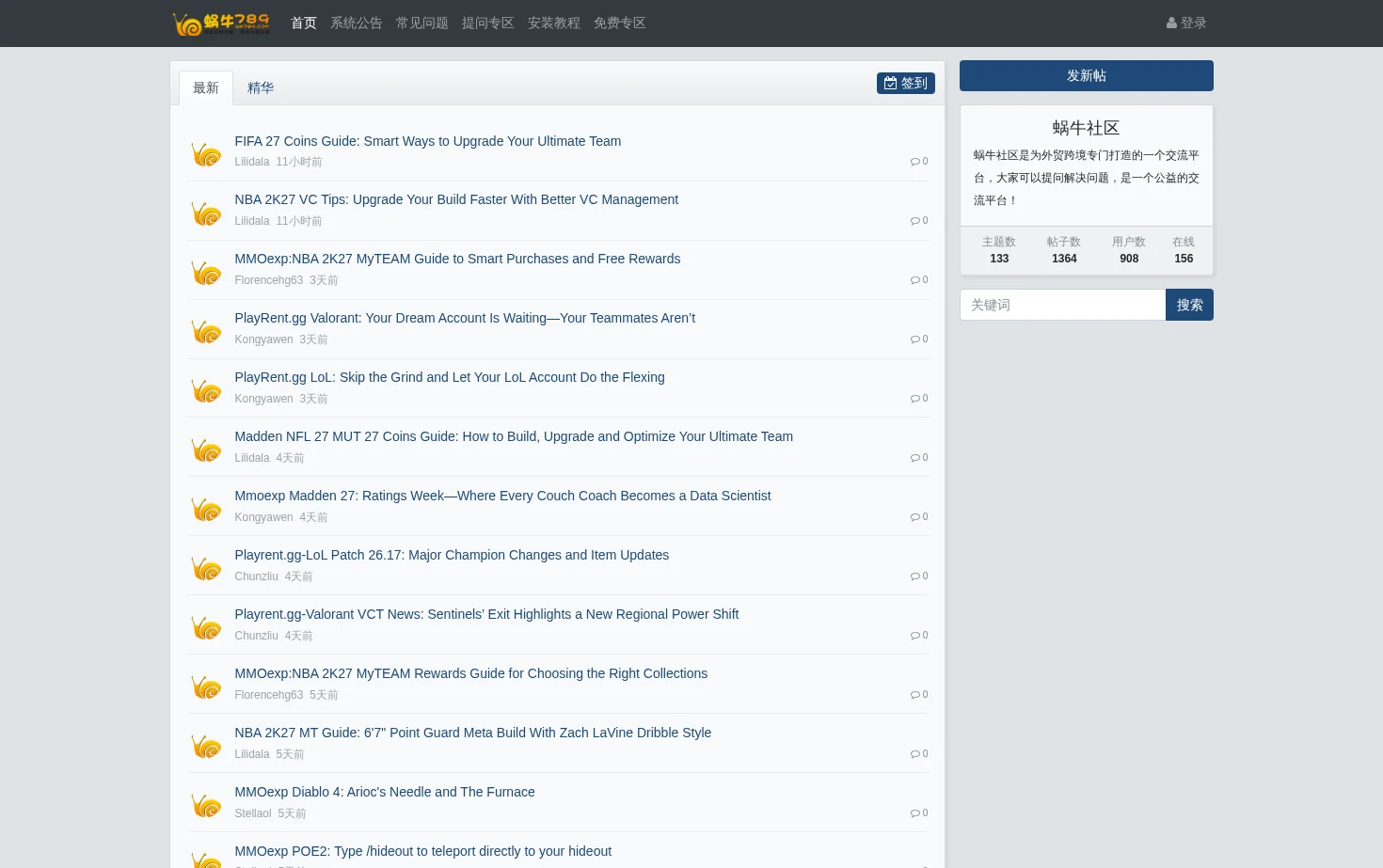Switch to the 精华 tab

261,88
